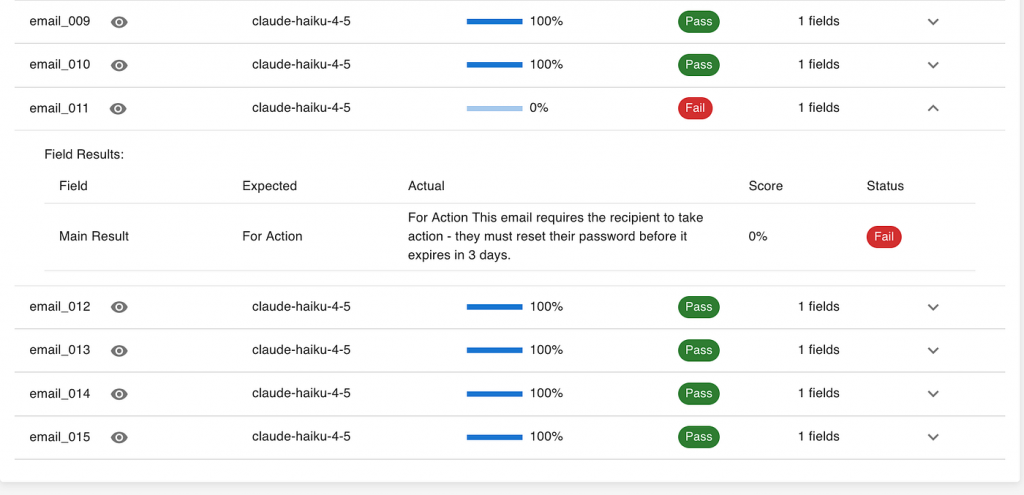
Task: Click the email_015 eye icon
Action: pos(119,437)
